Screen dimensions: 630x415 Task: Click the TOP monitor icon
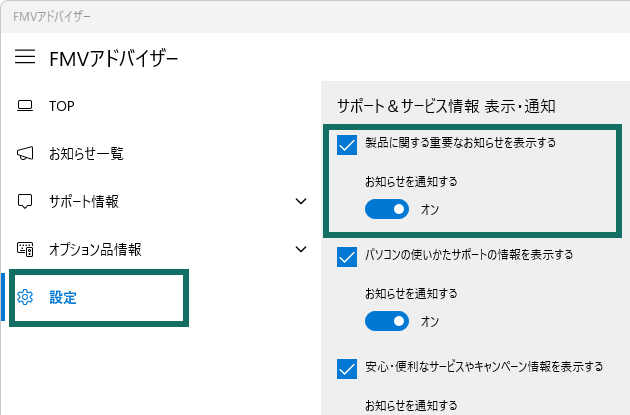pos(26,105)
